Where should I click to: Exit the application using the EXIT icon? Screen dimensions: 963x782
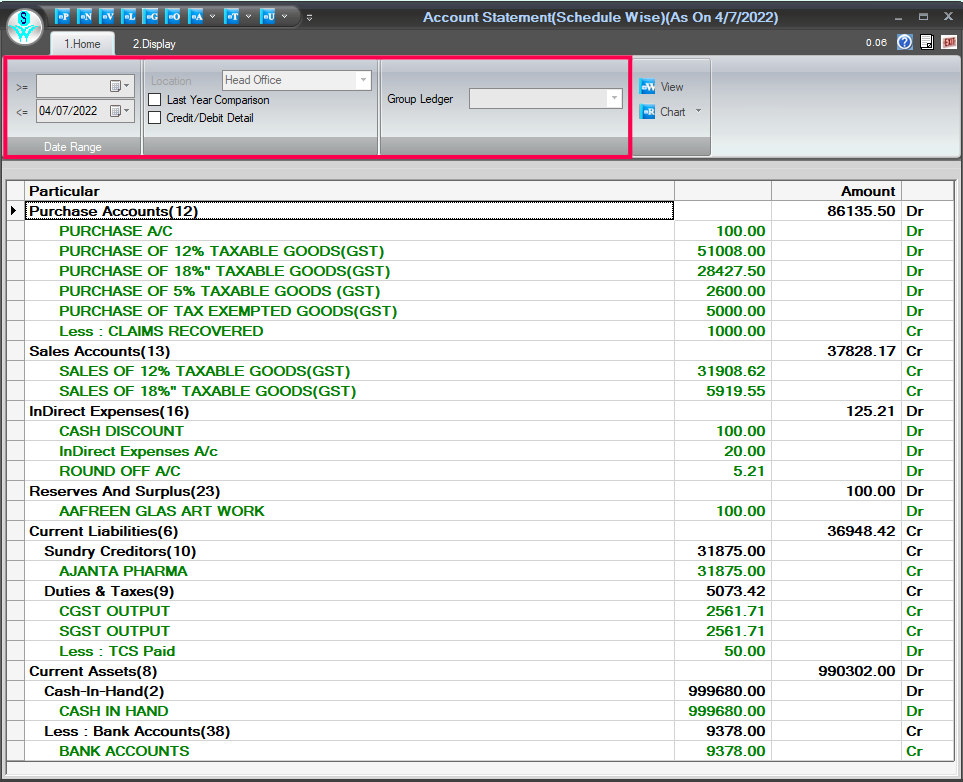click(947, 44)
